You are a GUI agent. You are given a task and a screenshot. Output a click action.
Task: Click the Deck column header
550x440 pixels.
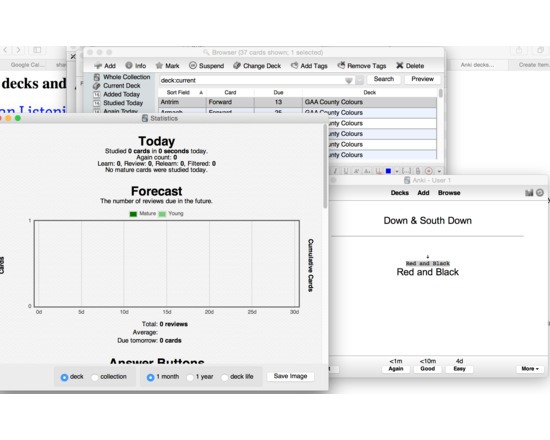point(369,92)
